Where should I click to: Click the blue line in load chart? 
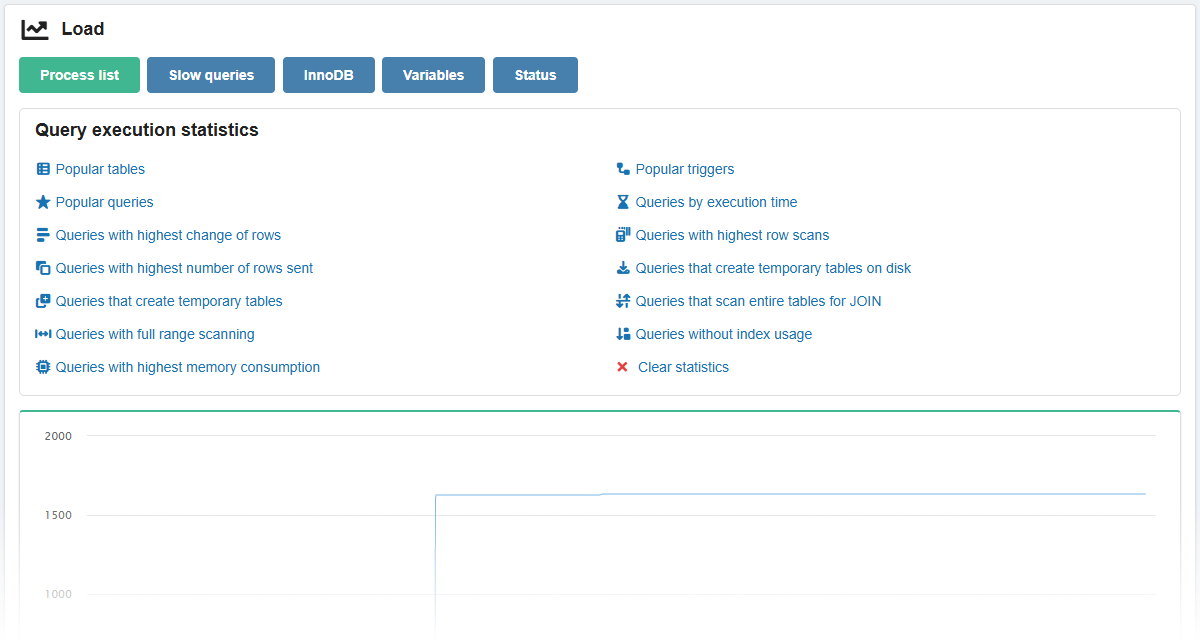click(x=800, y=494)
